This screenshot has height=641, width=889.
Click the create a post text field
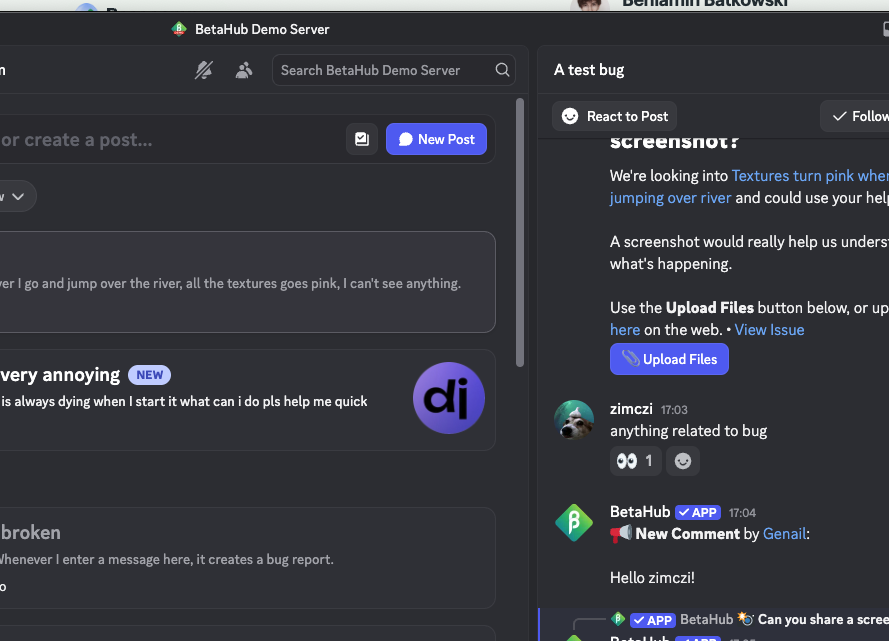(x=170, y=139)
